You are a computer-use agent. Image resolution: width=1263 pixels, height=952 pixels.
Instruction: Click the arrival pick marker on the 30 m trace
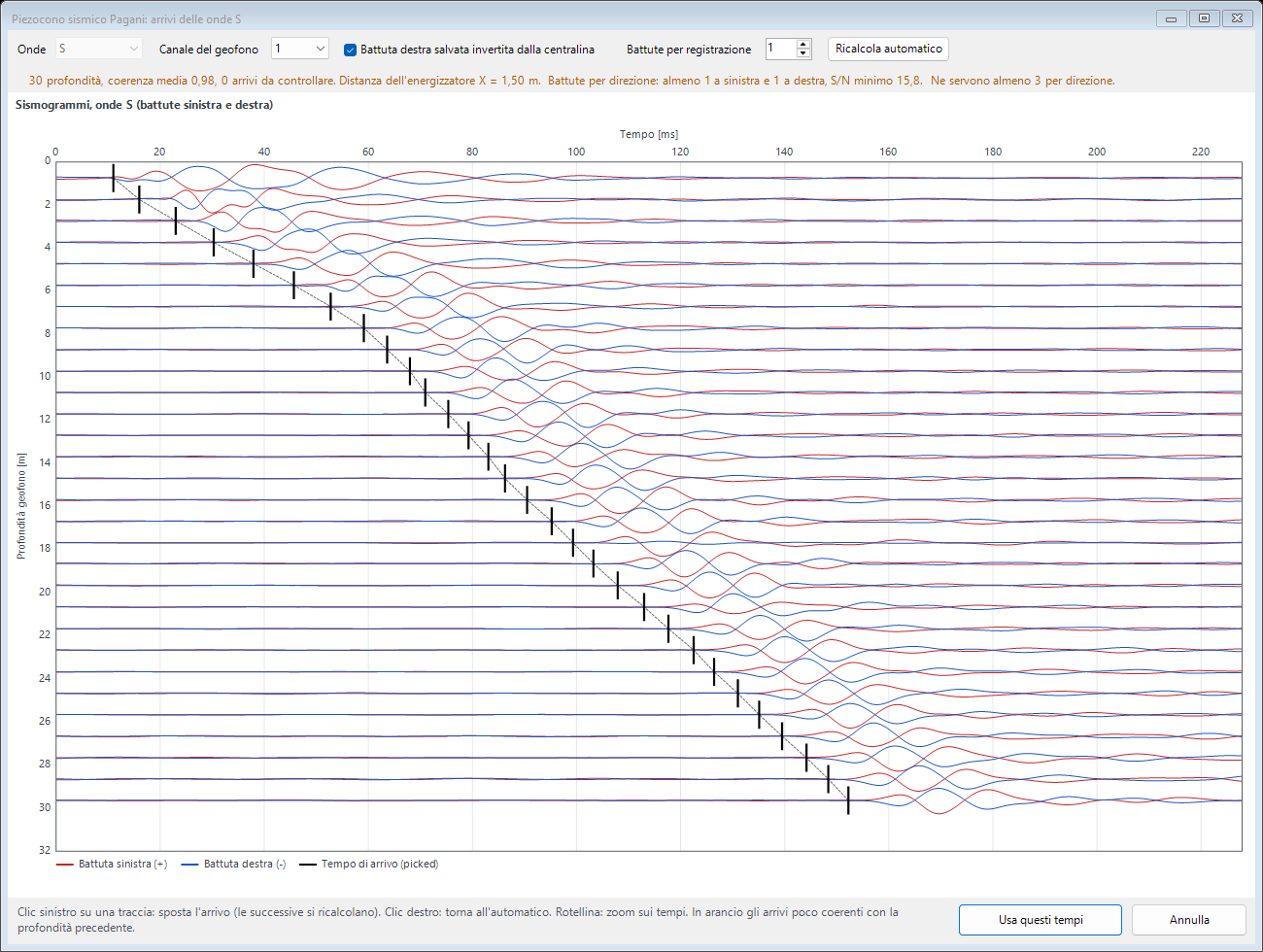click(848, 800)
